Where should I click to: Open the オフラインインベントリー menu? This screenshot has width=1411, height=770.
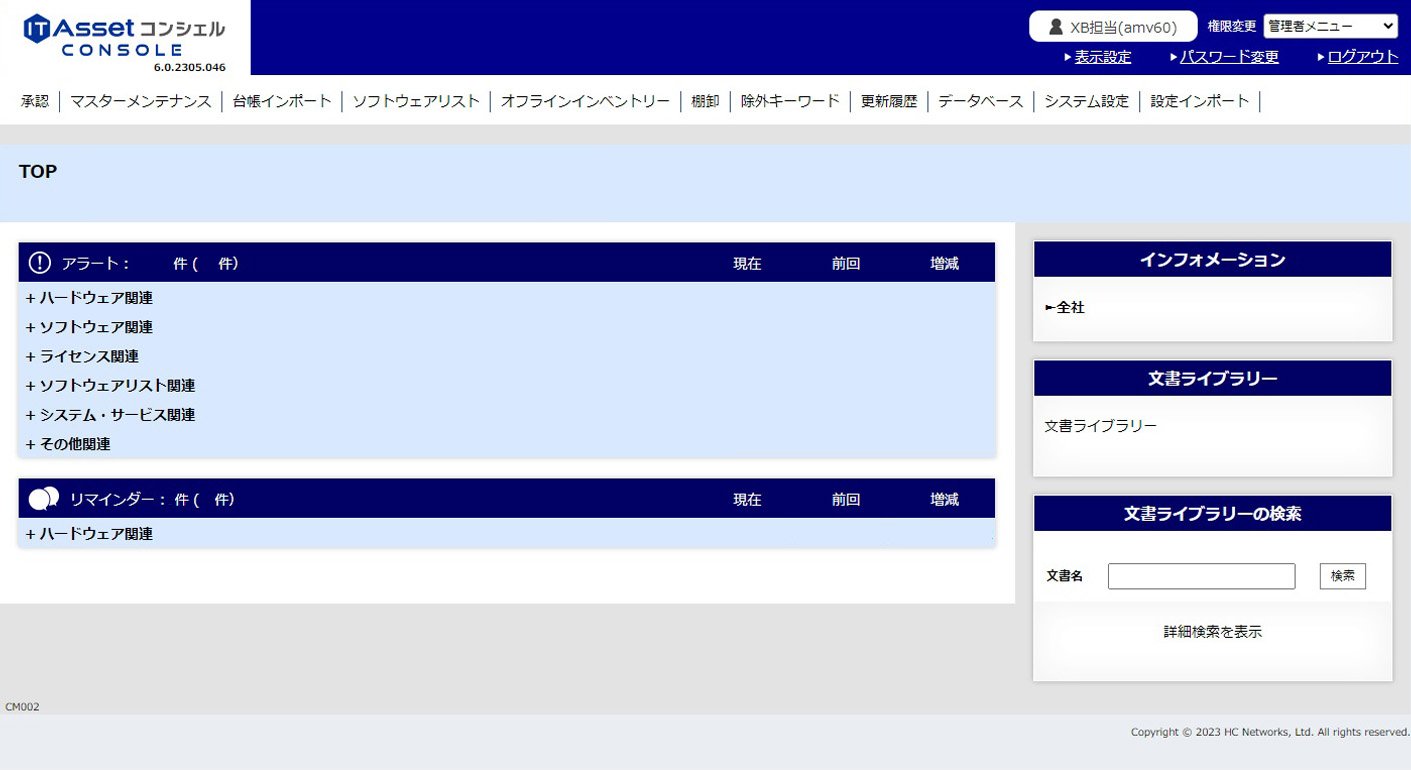[585, 101]
